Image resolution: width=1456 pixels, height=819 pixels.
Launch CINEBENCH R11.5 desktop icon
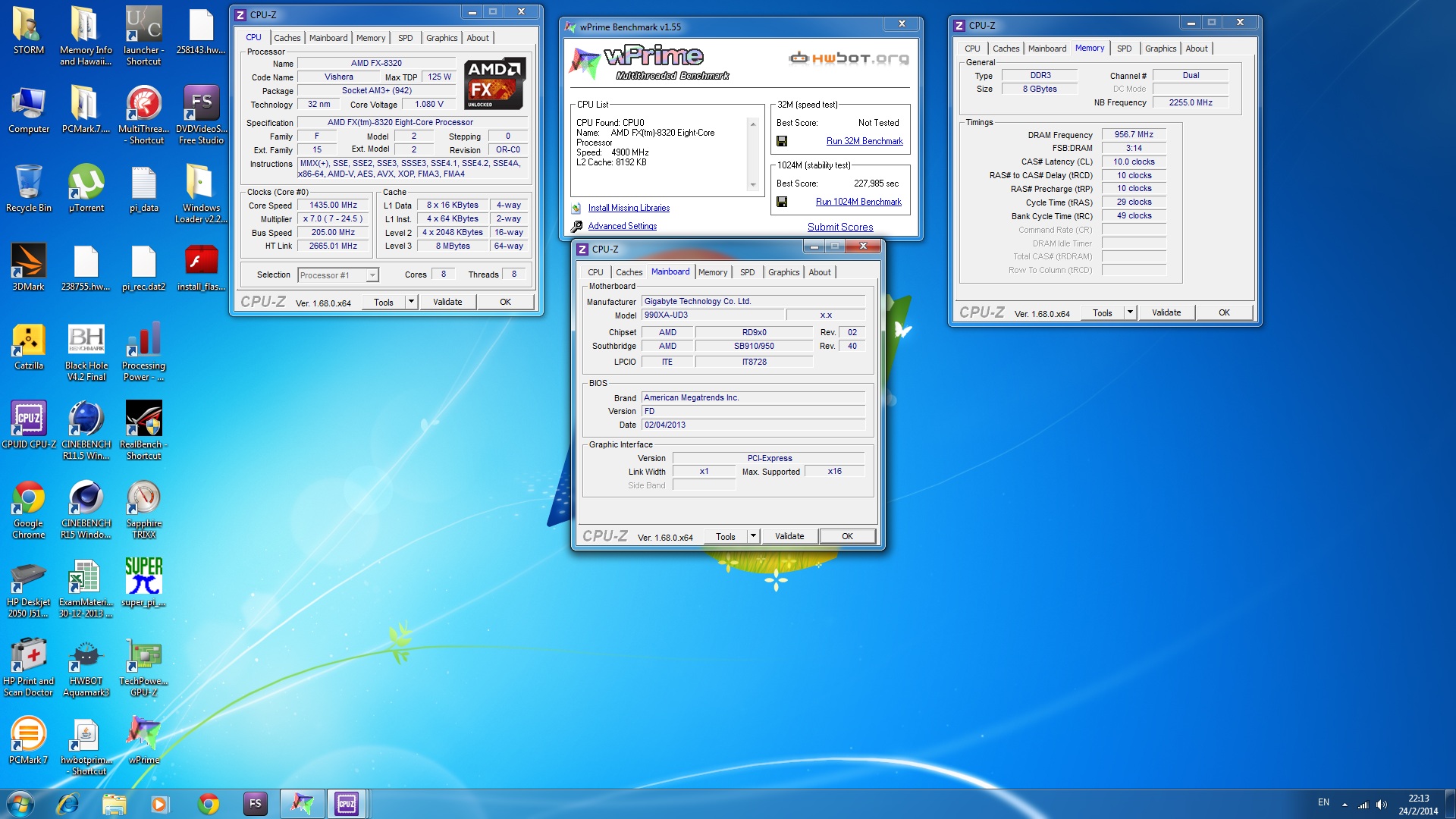pyautogui.click(x=86, y=430)
